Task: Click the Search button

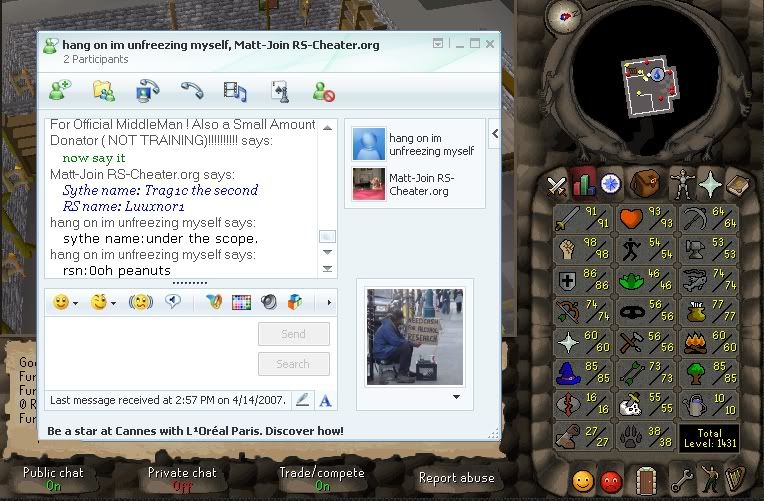Action: pos(294,364)
